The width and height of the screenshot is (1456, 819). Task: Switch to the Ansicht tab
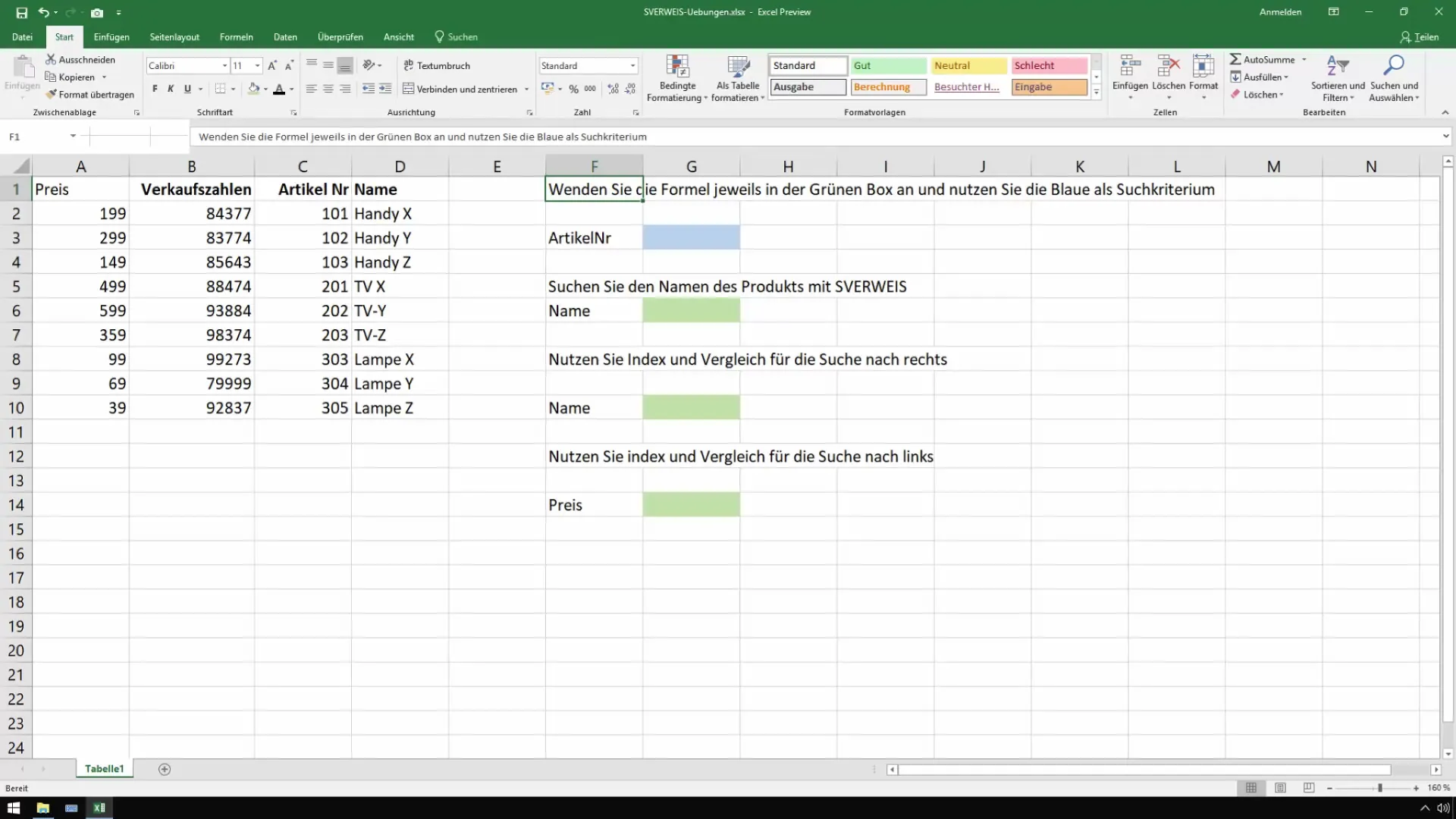tap(399, 36)
